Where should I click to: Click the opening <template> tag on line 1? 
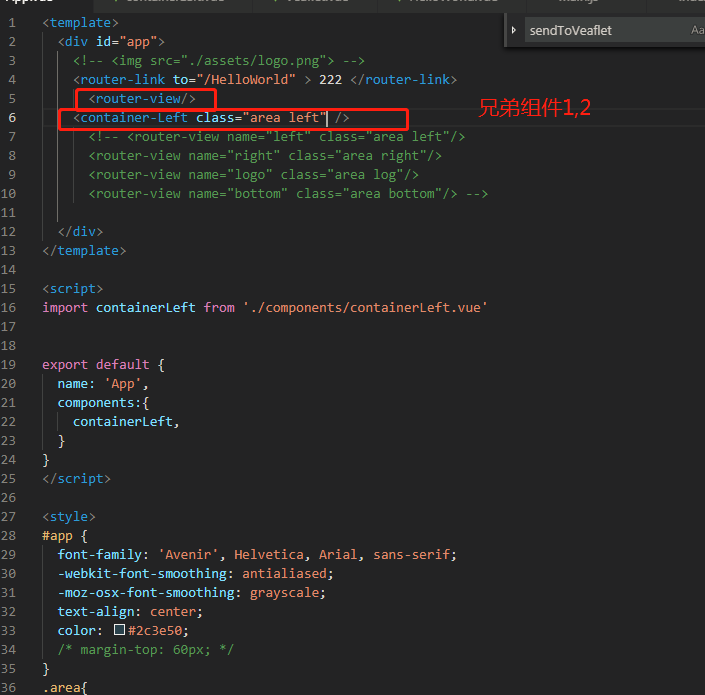pos(80,22)
